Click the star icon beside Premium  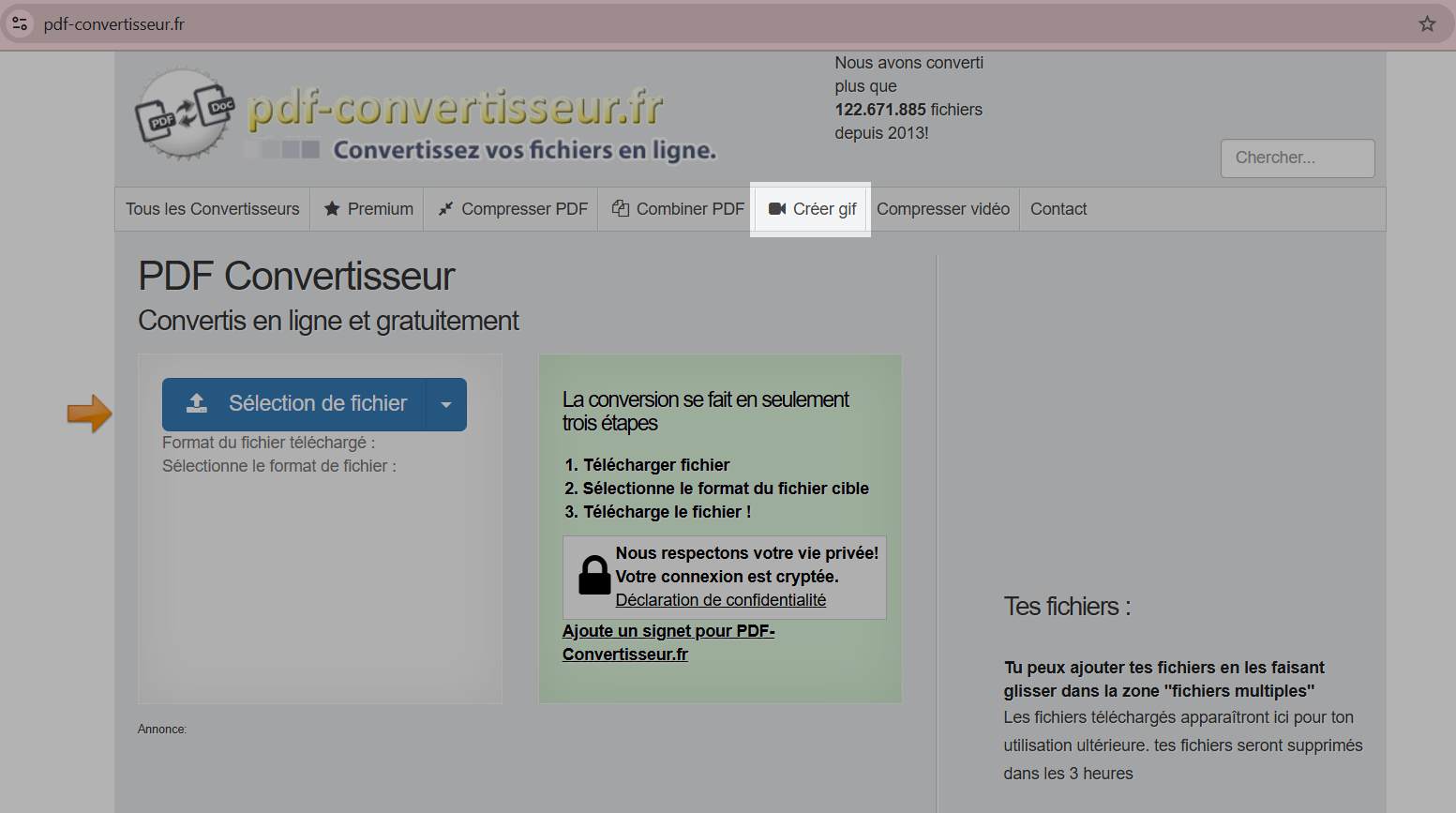332,209
